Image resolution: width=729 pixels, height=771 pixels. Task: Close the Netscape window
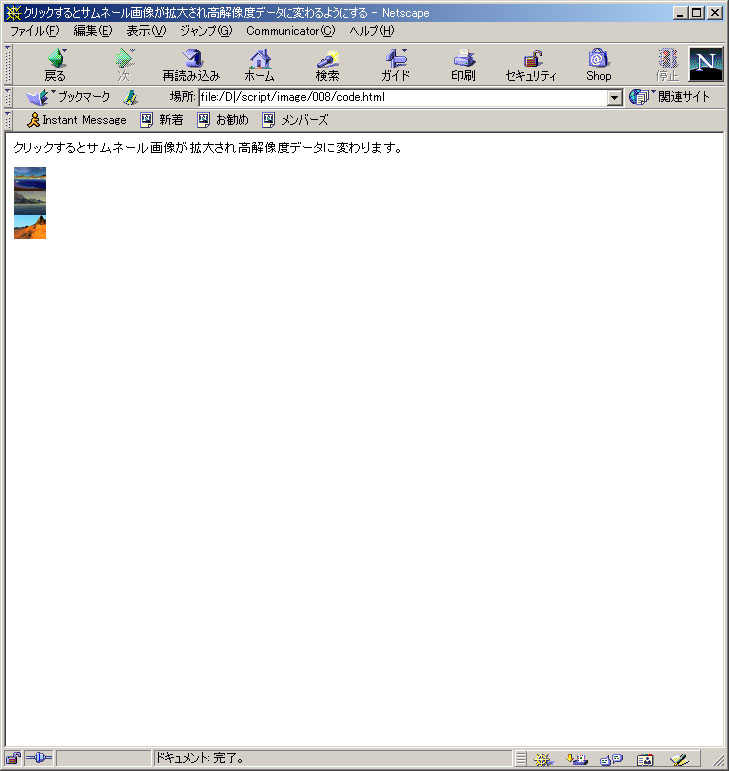pos(715,13)
